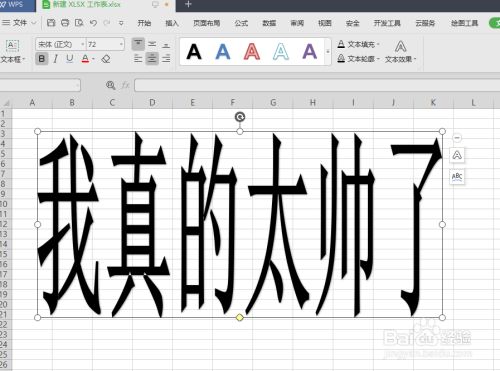Set vertical alignment to middle
The height and width of the screenshot is (371, 500).
(152, 44)
